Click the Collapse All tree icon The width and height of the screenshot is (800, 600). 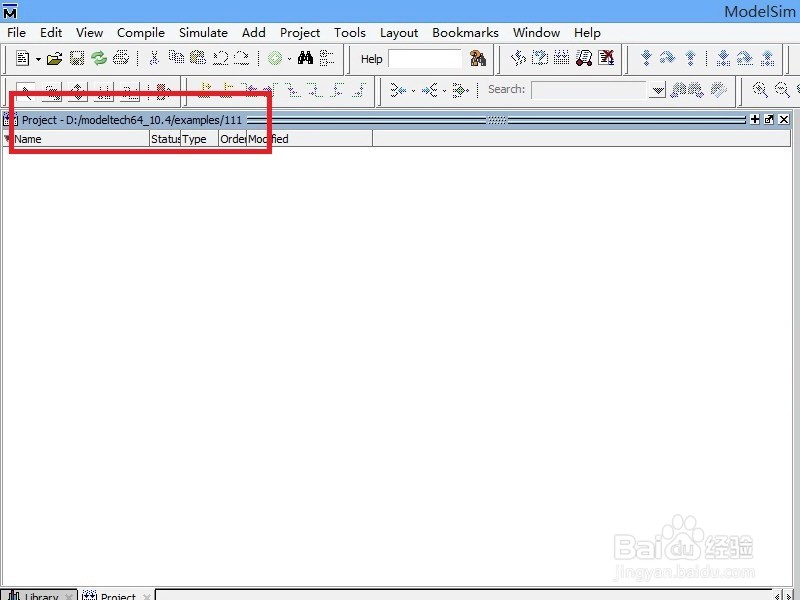click(327, 58)
